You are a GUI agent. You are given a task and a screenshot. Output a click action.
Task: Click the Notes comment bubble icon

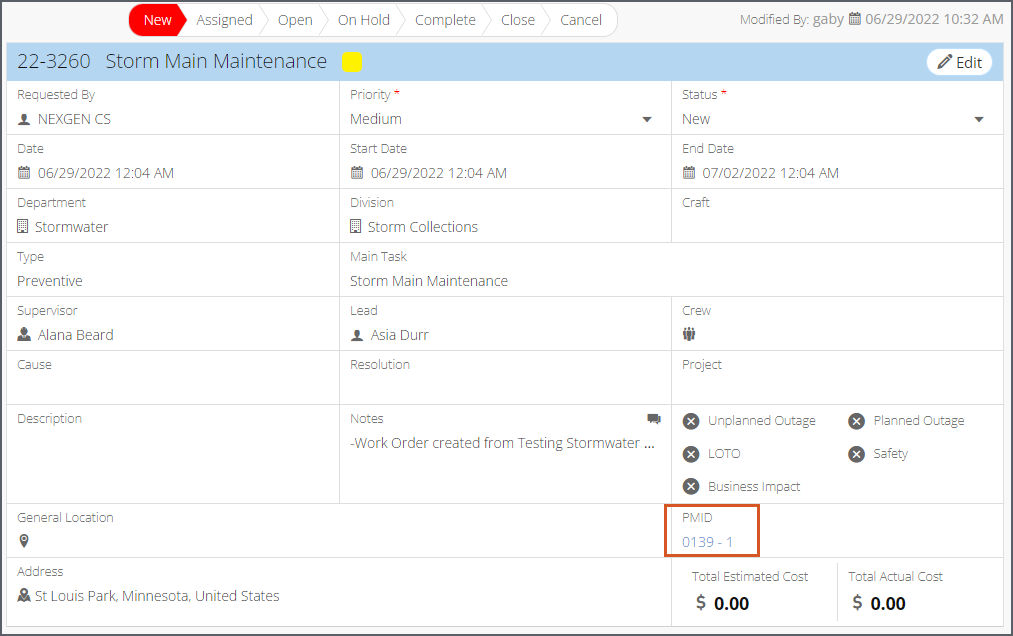pyautogui.click(x=654, y=419)
